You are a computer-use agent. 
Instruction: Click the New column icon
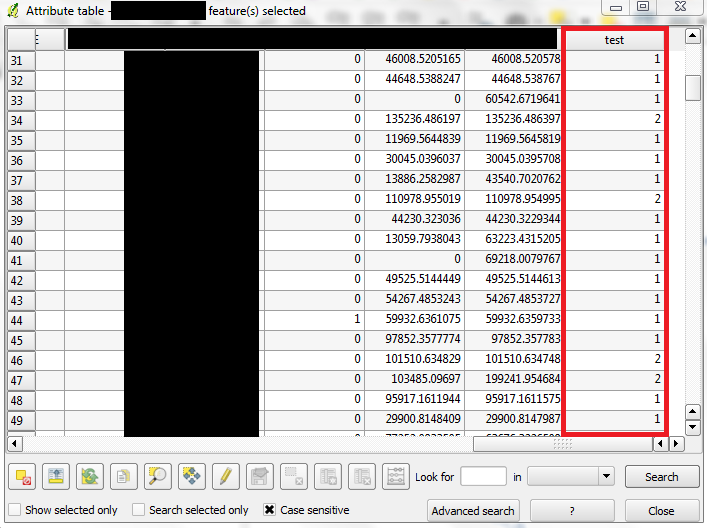click(328, 477)
